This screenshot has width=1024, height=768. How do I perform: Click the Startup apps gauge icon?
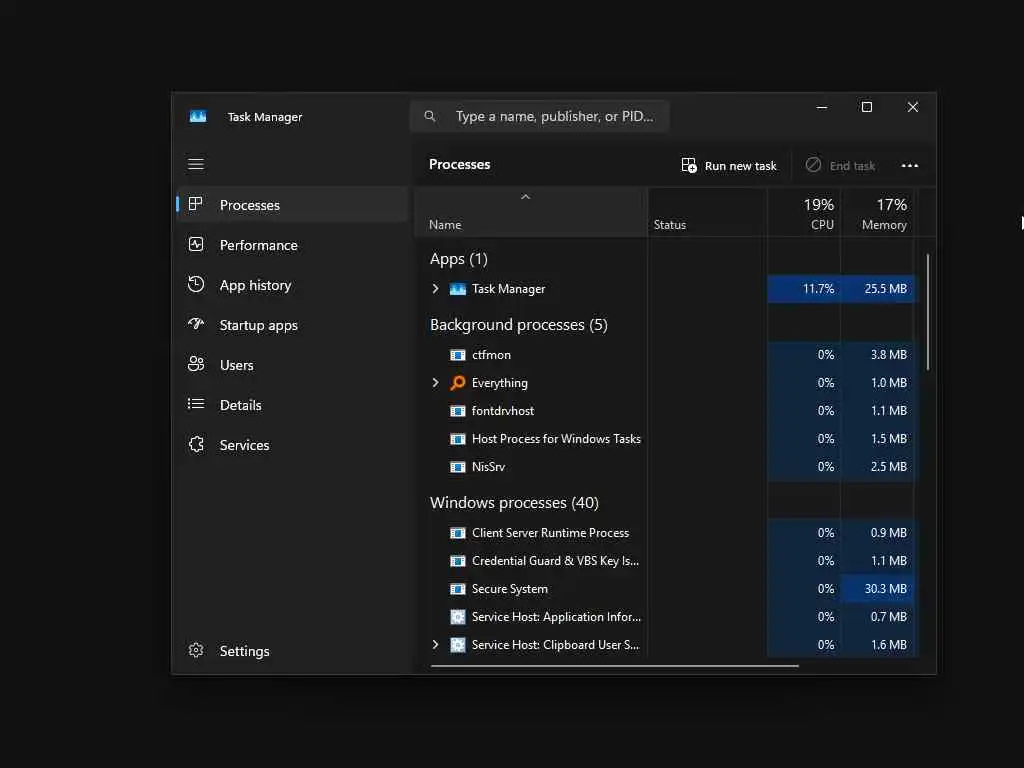click(196, 324)
